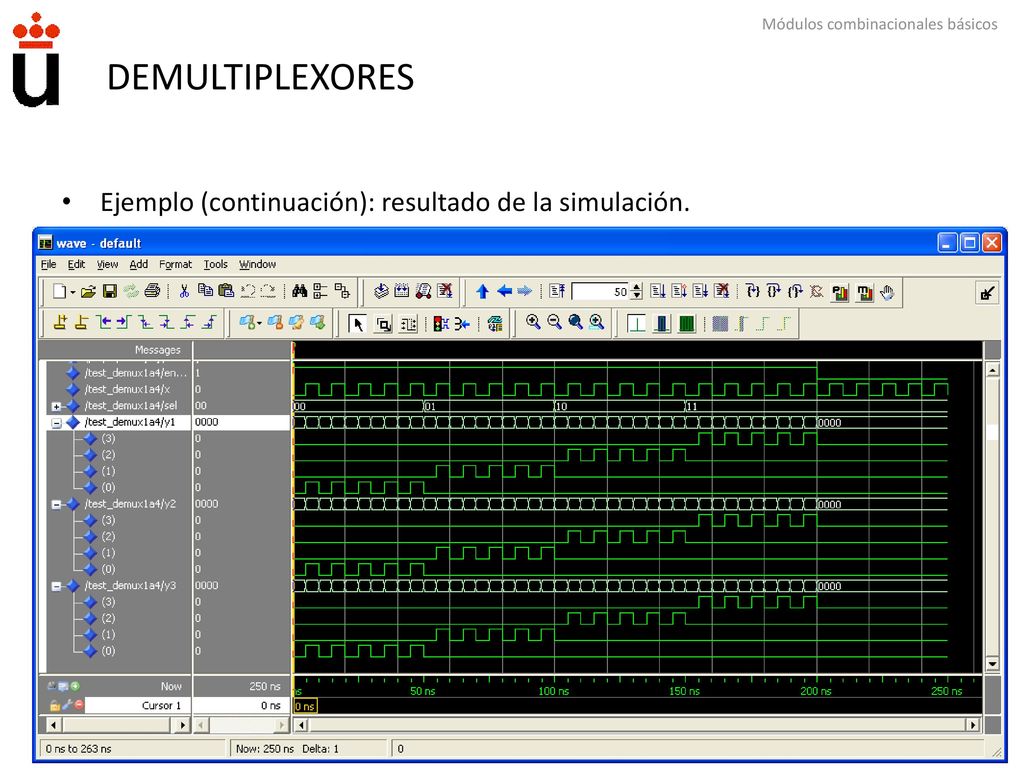This screenshot has height=768, width=1024.
Task: Click the Restart simulation icon
Action: (556, 291)
